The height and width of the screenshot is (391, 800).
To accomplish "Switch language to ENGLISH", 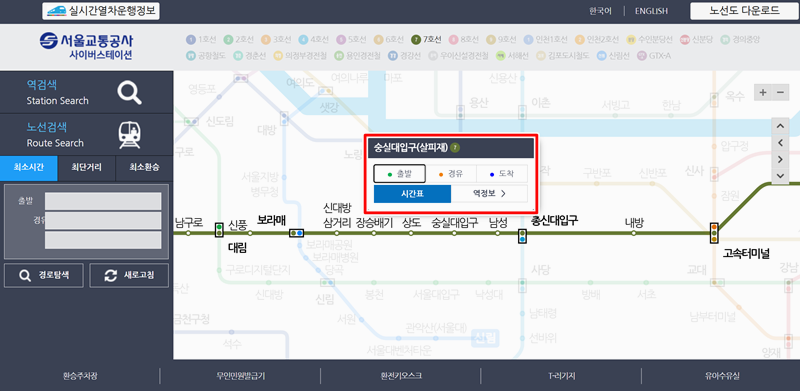I will [x=651, y=11].
